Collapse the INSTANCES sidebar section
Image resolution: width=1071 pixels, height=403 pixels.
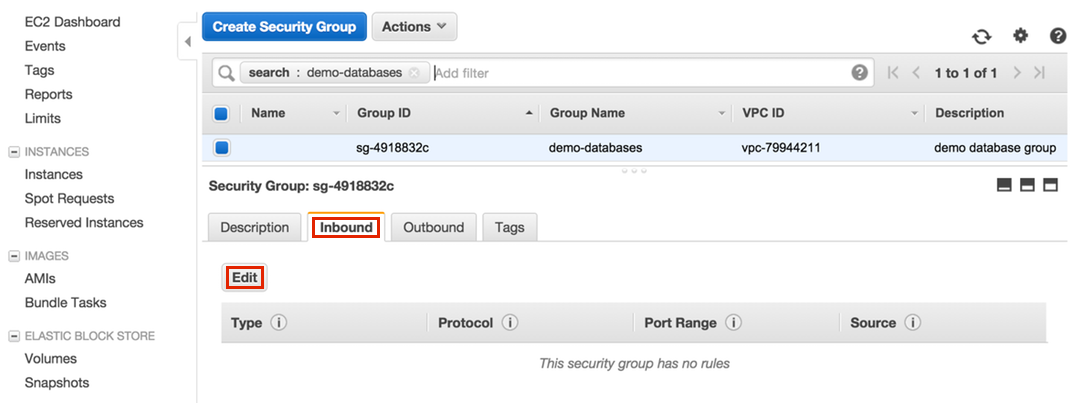tap(14, 152)
